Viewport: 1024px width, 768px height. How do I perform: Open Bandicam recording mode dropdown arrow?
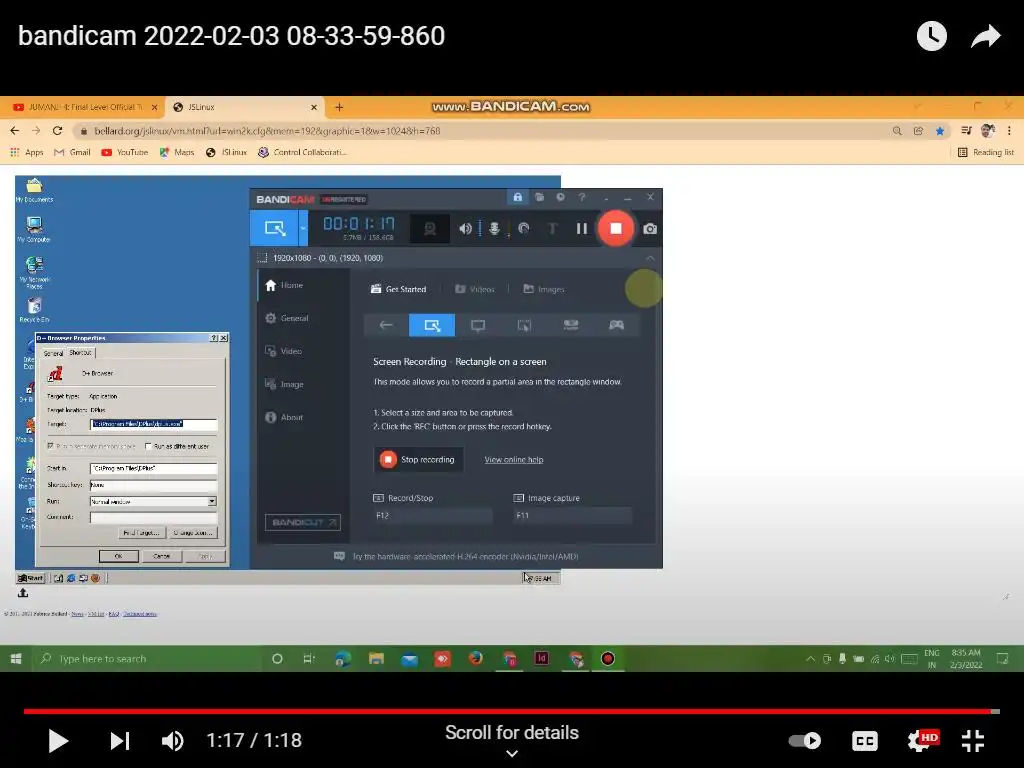(303, 229)
